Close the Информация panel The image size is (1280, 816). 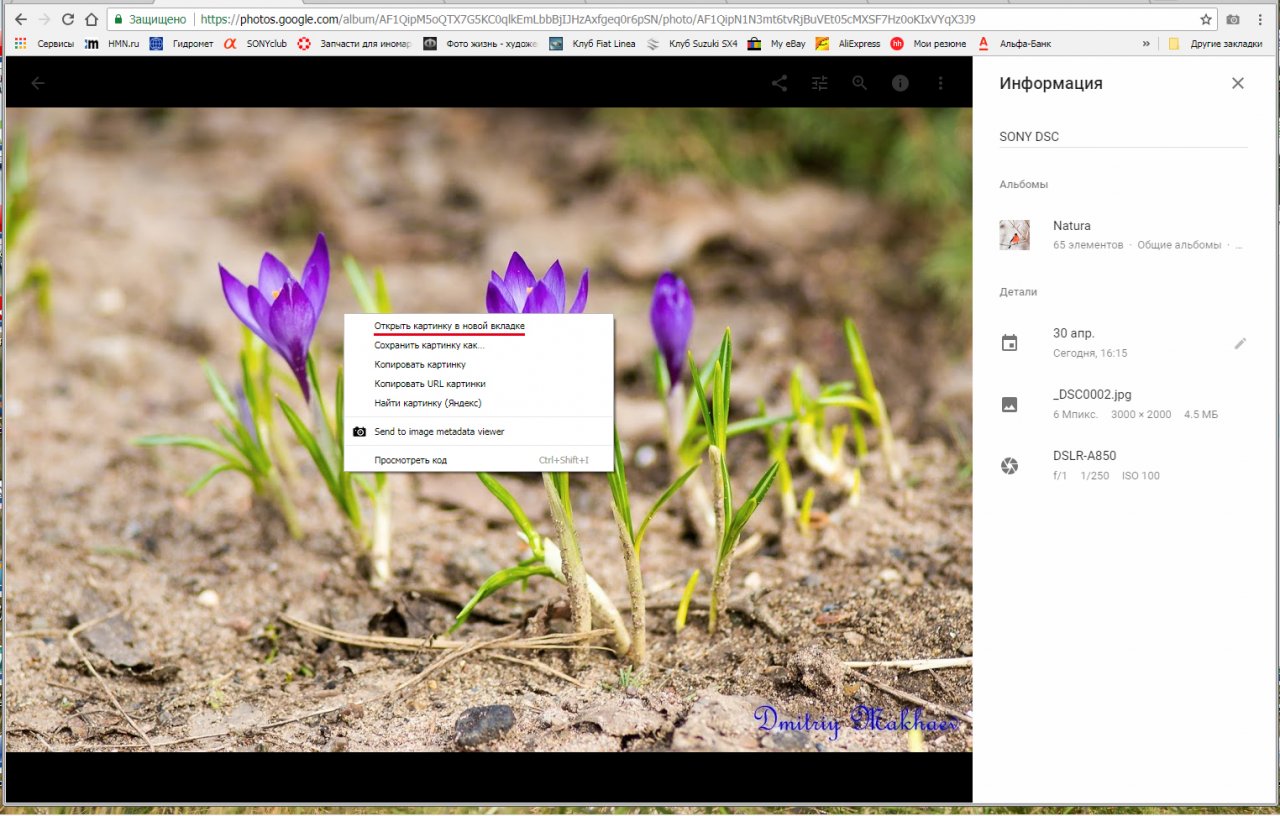[1238, 83]
